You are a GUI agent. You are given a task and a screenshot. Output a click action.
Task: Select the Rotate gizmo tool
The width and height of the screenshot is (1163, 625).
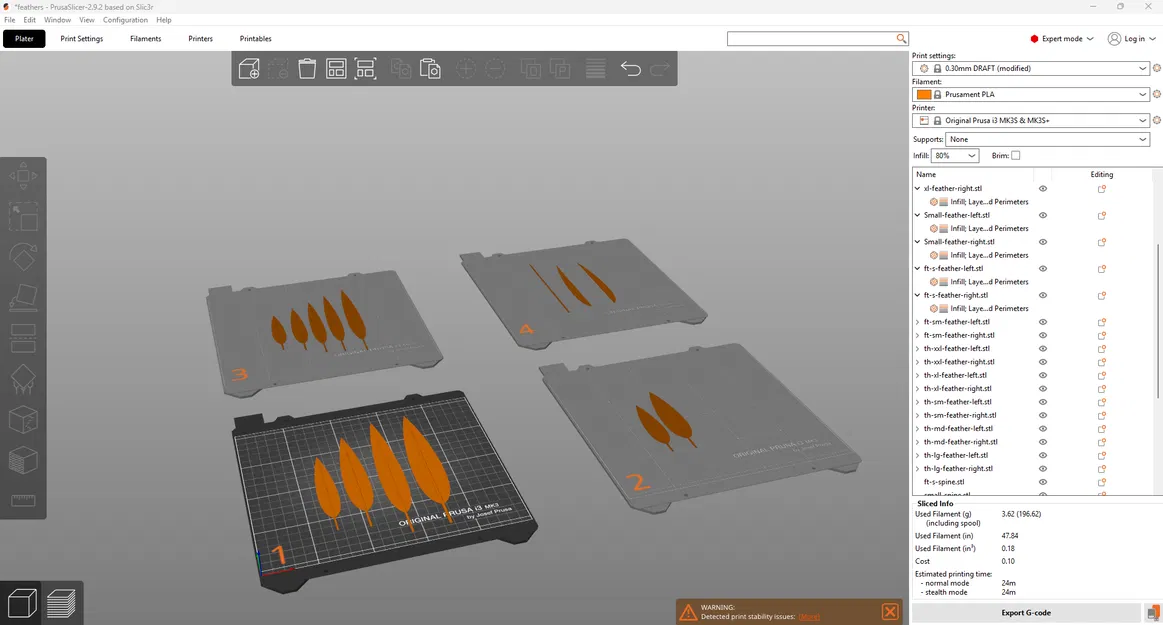[23, 257]
